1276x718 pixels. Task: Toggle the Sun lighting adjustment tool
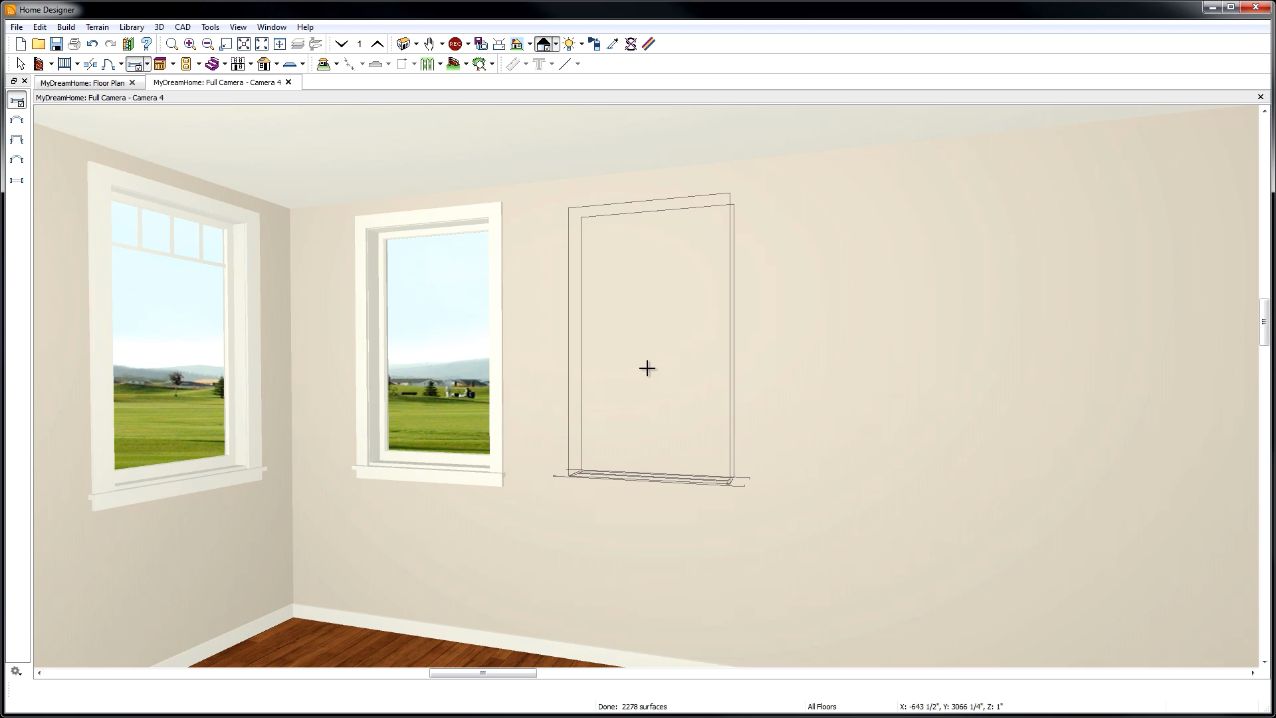[570, 43]
